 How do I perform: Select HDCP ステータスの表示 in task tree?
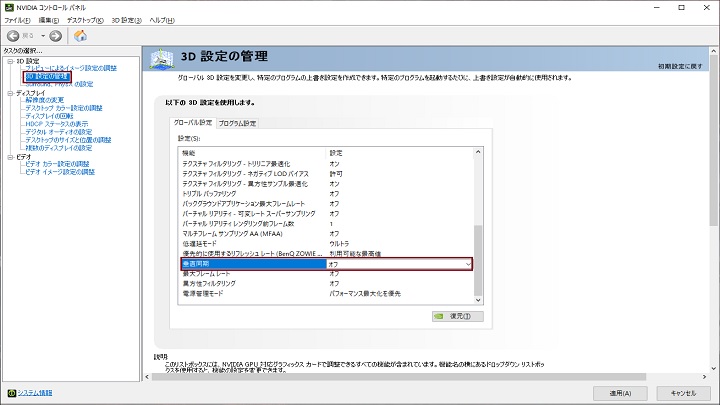tap(56, 124)
